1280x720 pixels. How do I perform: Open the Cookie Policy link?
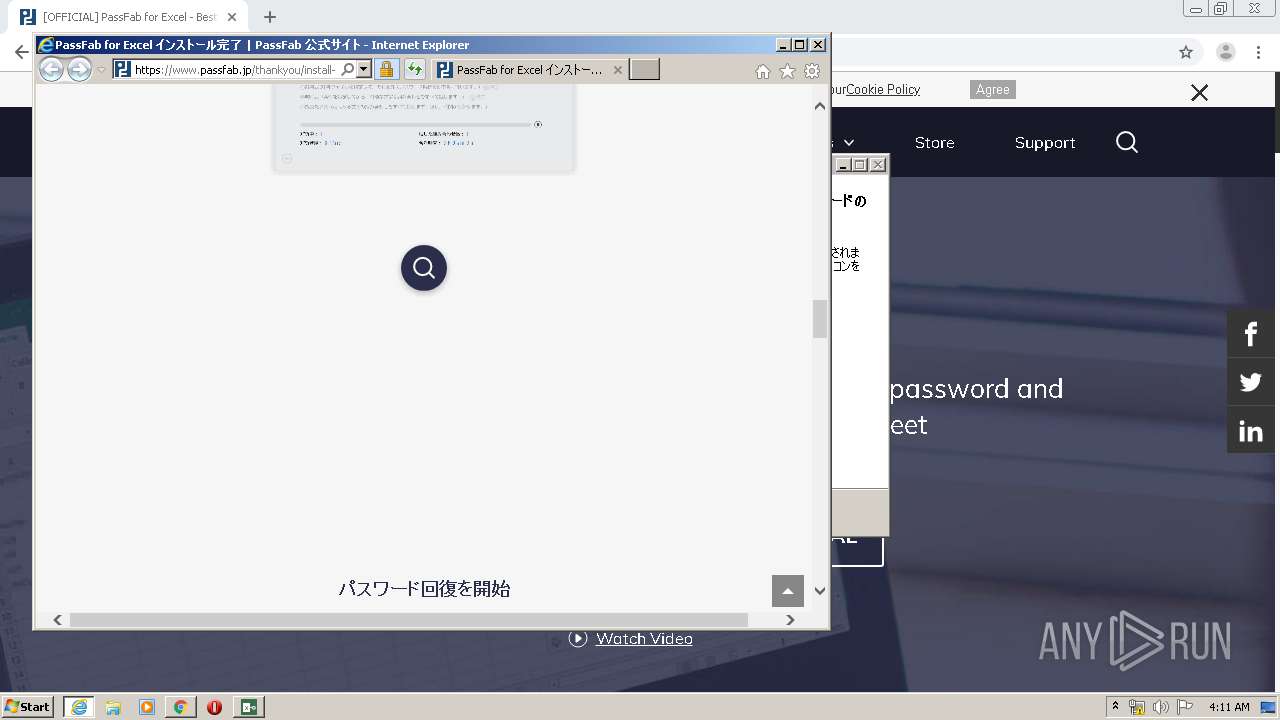point(883,89)
